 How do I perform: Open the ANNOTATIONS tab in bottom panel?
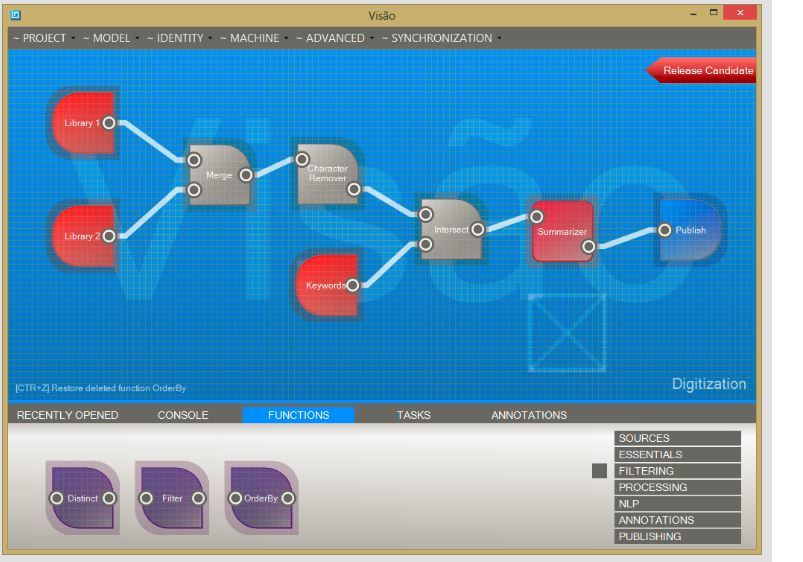pos(528,415)
